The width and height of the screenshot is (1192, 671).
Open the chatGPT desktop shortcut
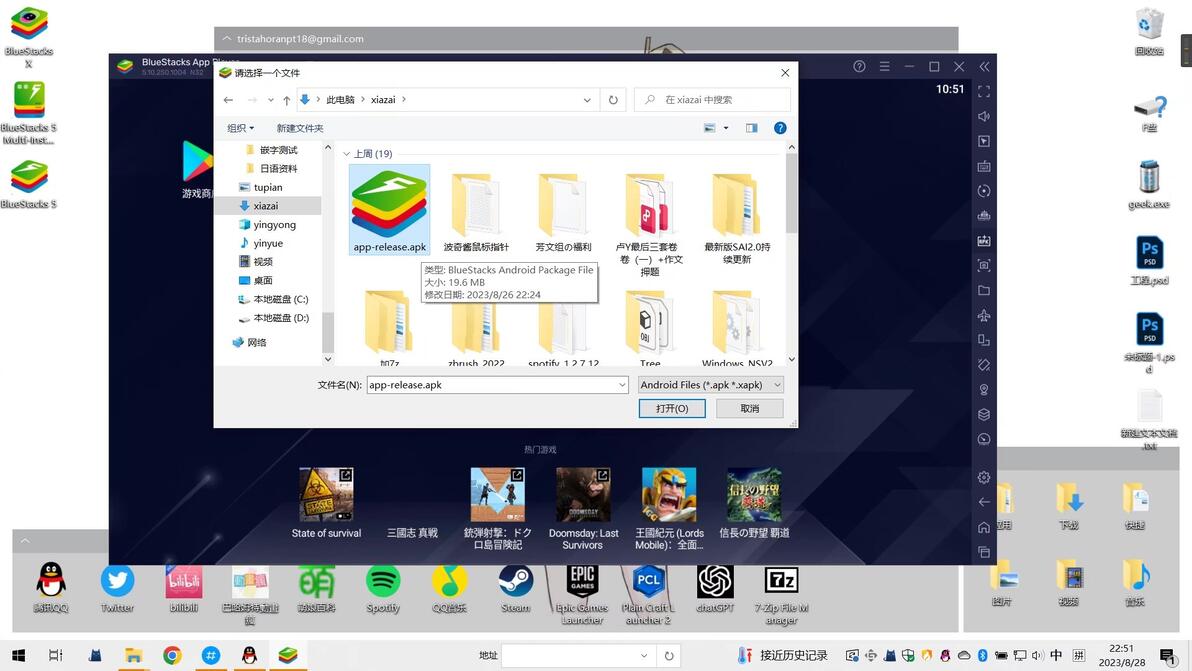[715, 589]
